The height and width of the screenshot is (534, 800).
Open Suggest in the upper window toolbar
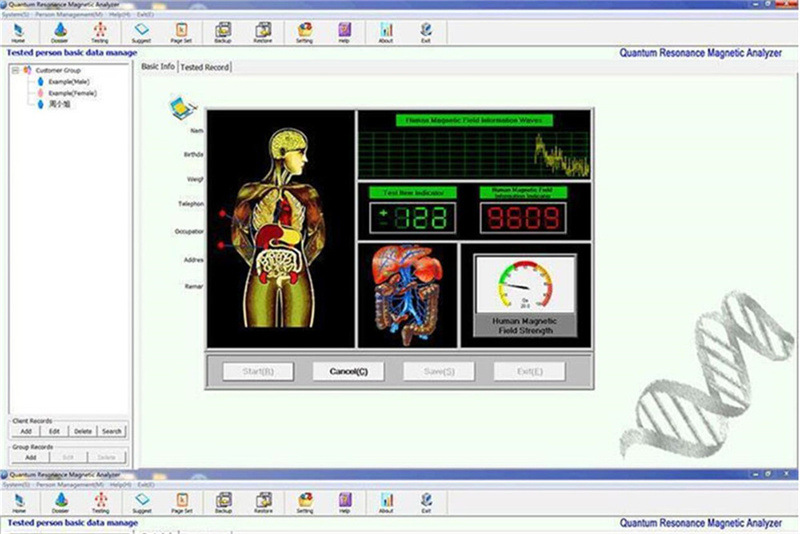pos(141,33)
